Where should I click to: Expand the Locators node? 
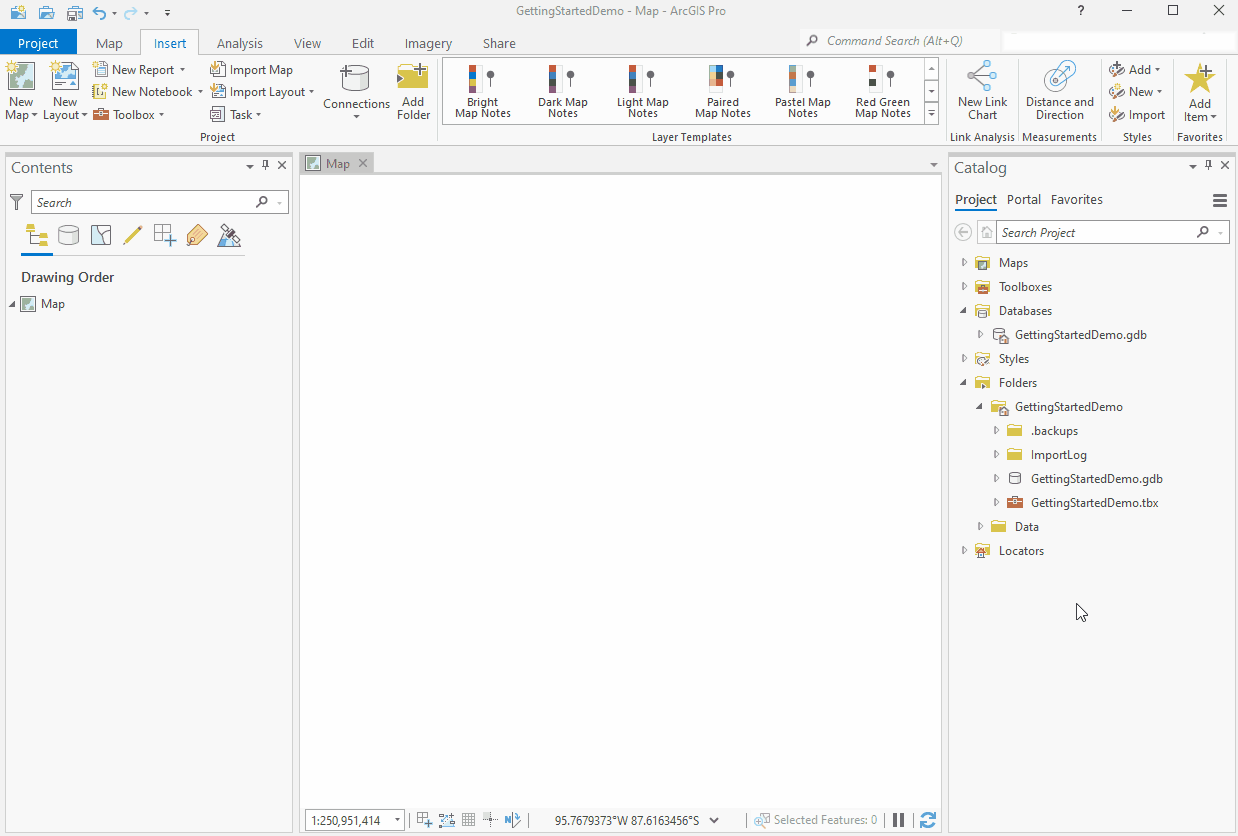(x=964, y=550)
